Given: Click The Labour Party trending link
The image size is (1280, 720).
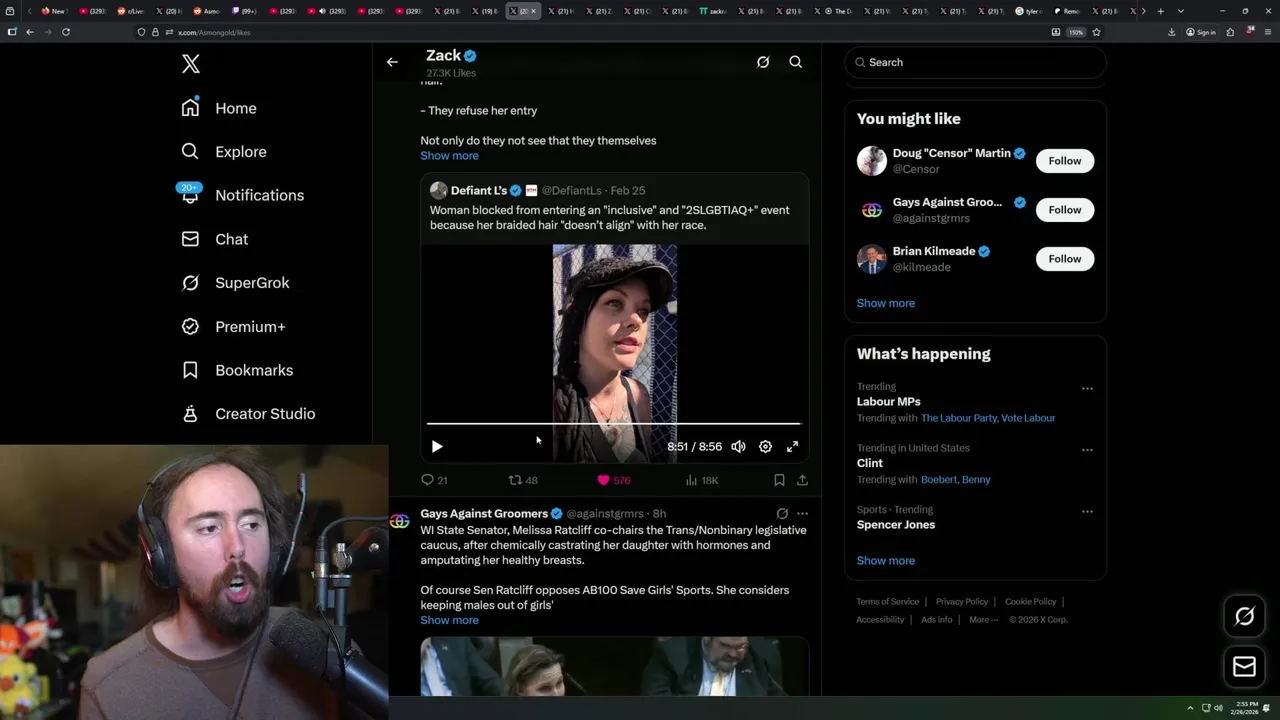Looking at the screenshot, I should tap(959, 418).
